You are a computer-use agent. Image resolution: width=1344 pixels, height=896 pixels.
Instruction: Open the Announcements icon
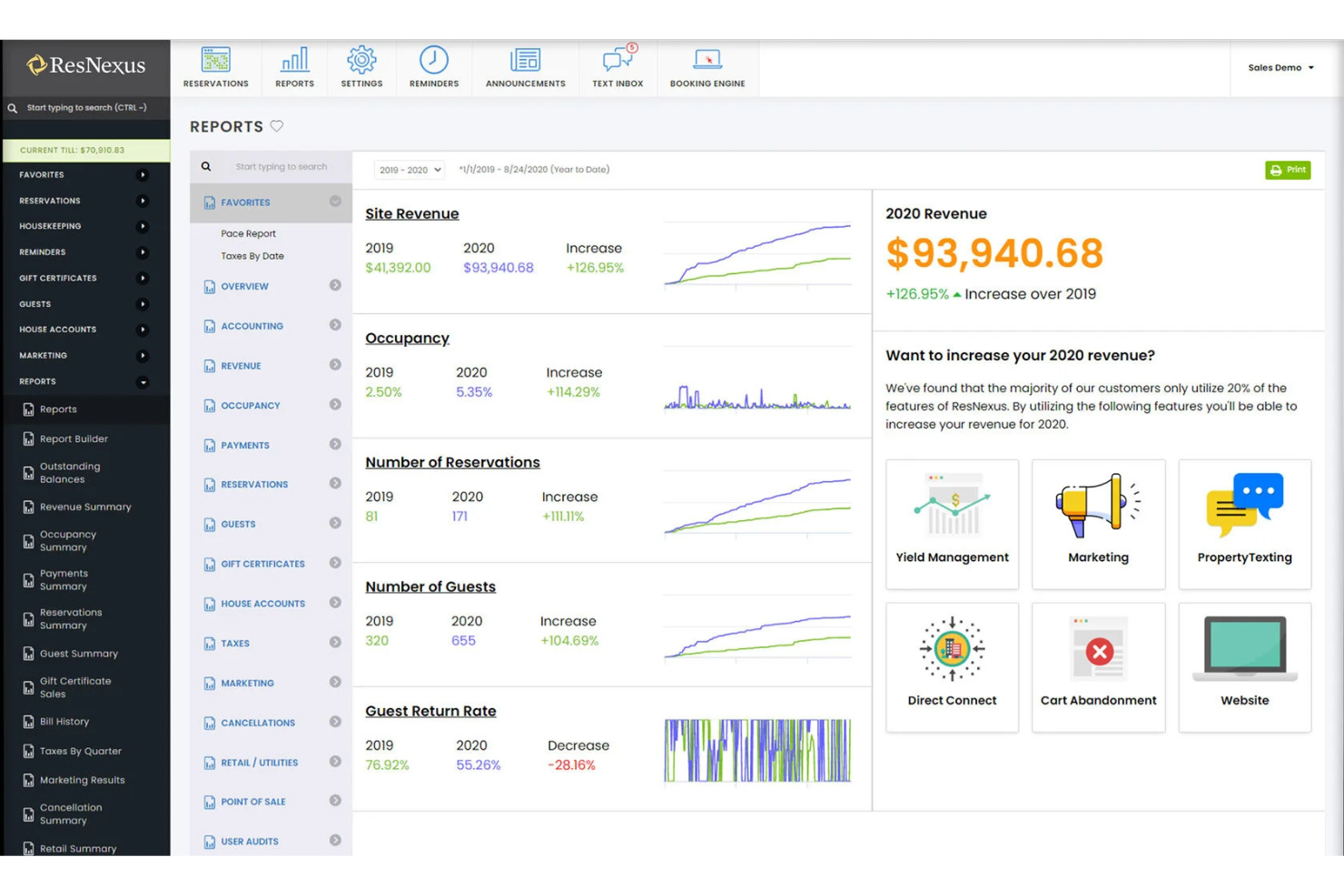coord(525,60)
